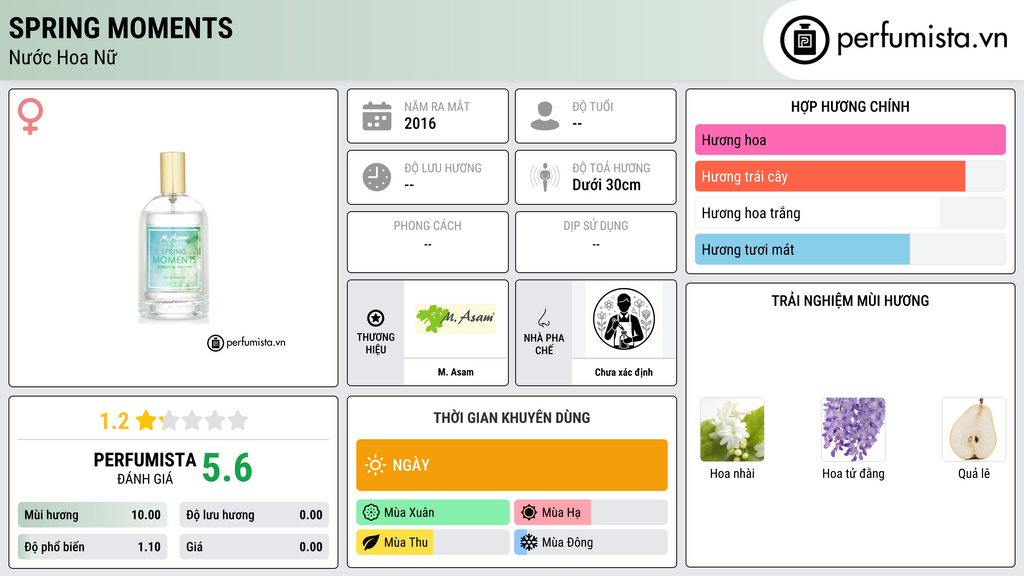Viewport: 1024px width, 576px height.
Task: Click the SPRING MOMENTS title text
Action: click(x=121, y=28)
